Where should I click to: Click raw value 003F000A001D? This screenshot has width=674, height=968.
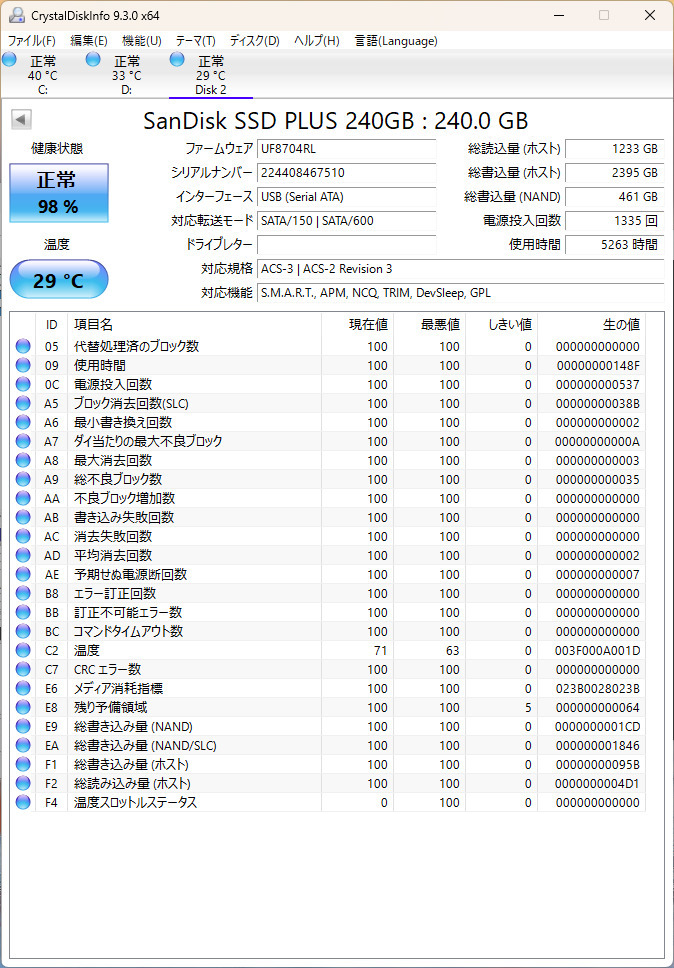597,651
